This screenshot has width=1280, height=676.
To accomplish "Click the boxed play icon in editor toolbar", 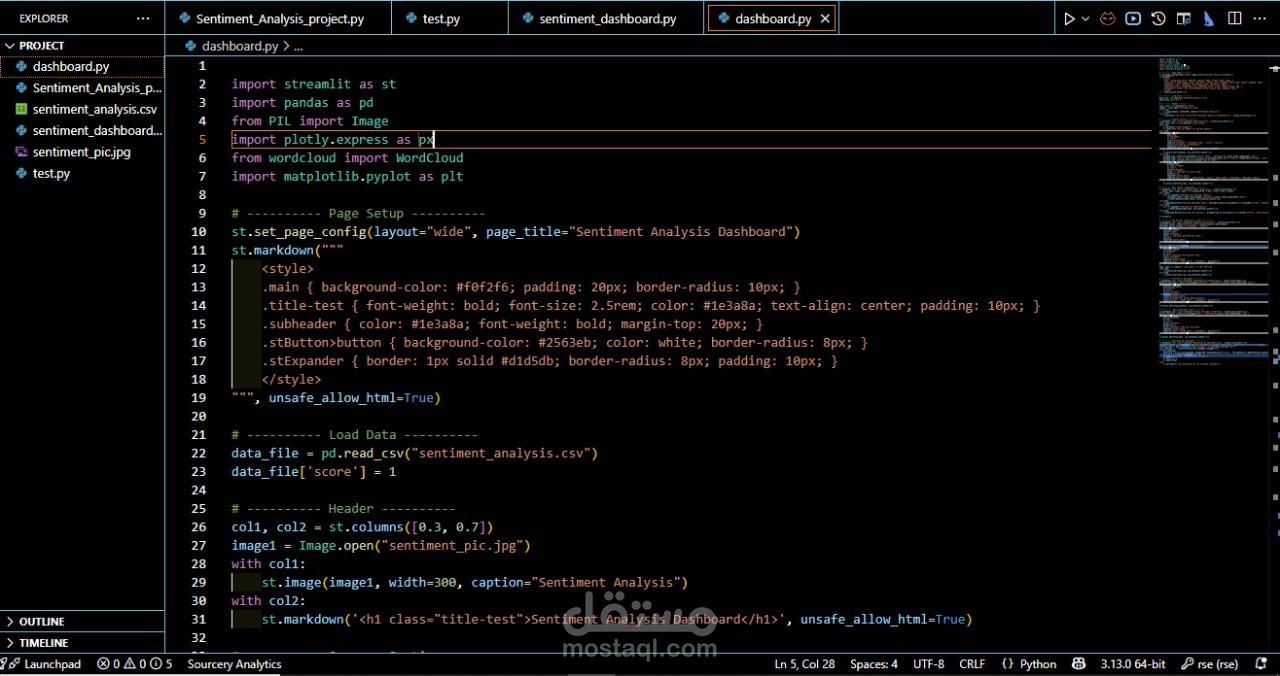I will 1133,19.
